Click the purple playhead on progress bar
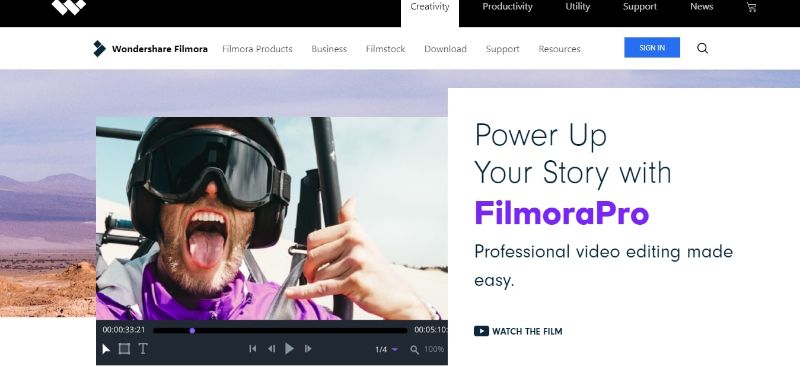800x366 pixels. (192, 331)
